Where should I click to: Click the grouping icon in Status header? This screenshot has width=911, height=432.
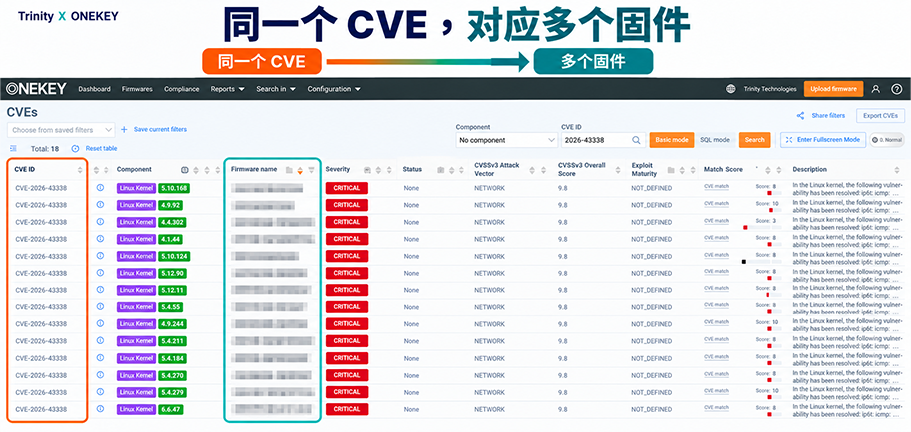pos(440,170)
